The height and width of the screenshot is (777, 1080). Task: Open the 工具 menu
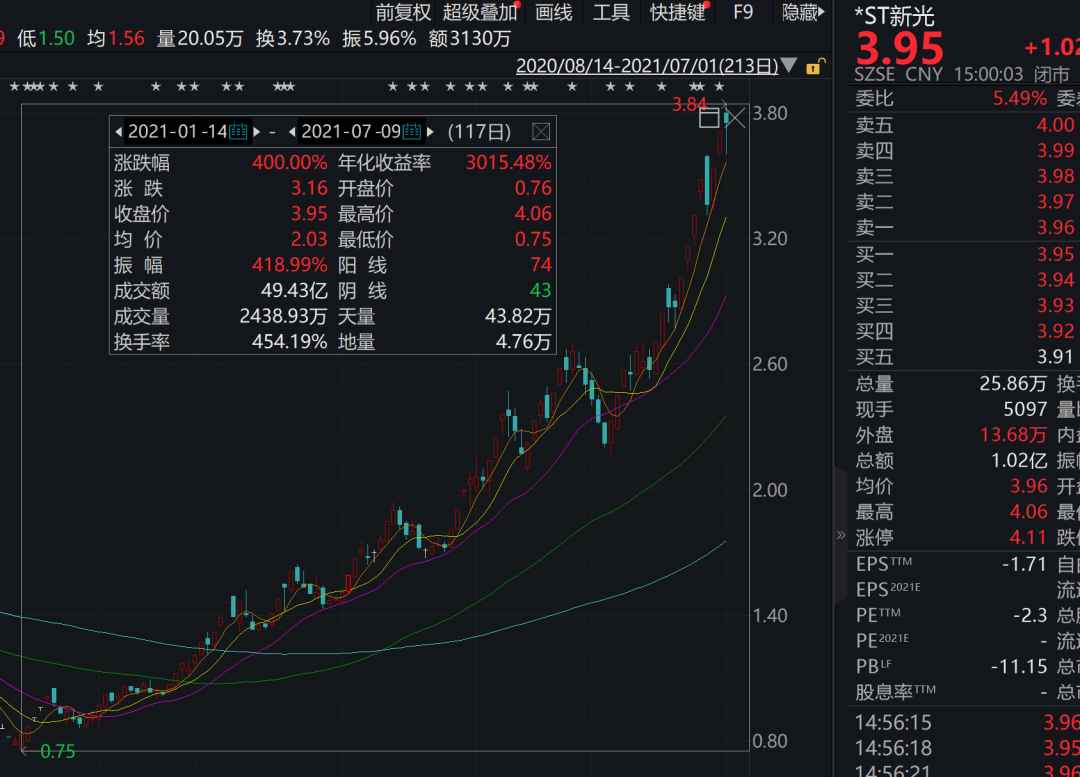click(611, 14)
